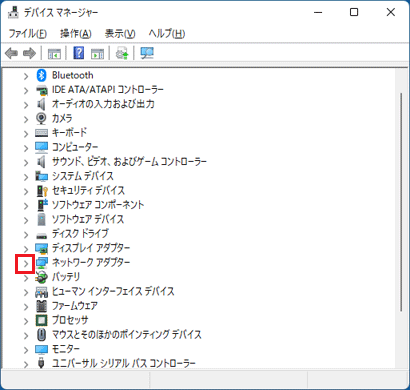Open the ヘルプ(H) menu
Image resolution: width=410 pixels, height=390 pixels.
click(x=167, y=34)
